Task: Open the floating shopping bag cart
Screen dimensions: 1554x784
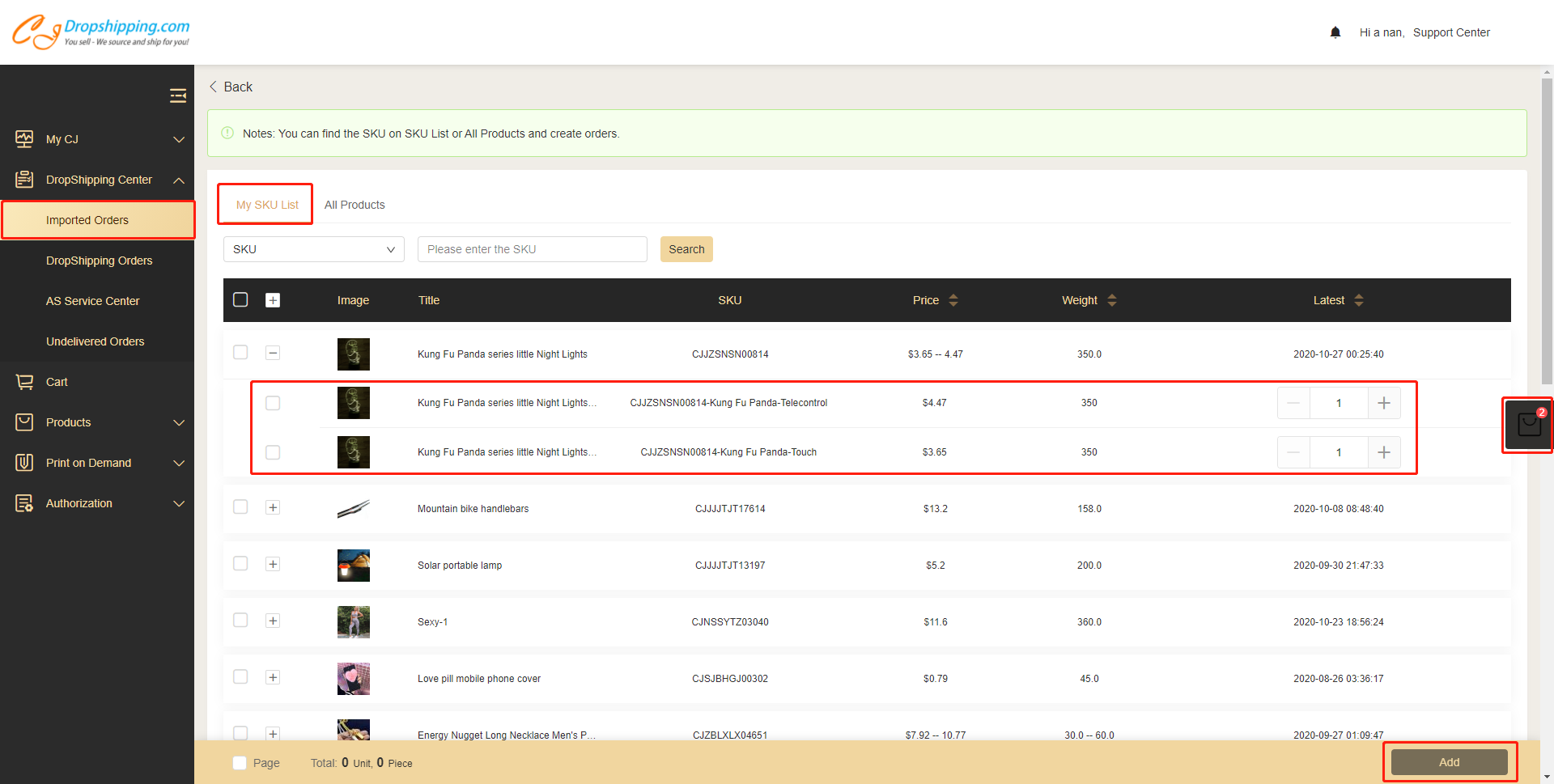Action: tap(1528, 425)
